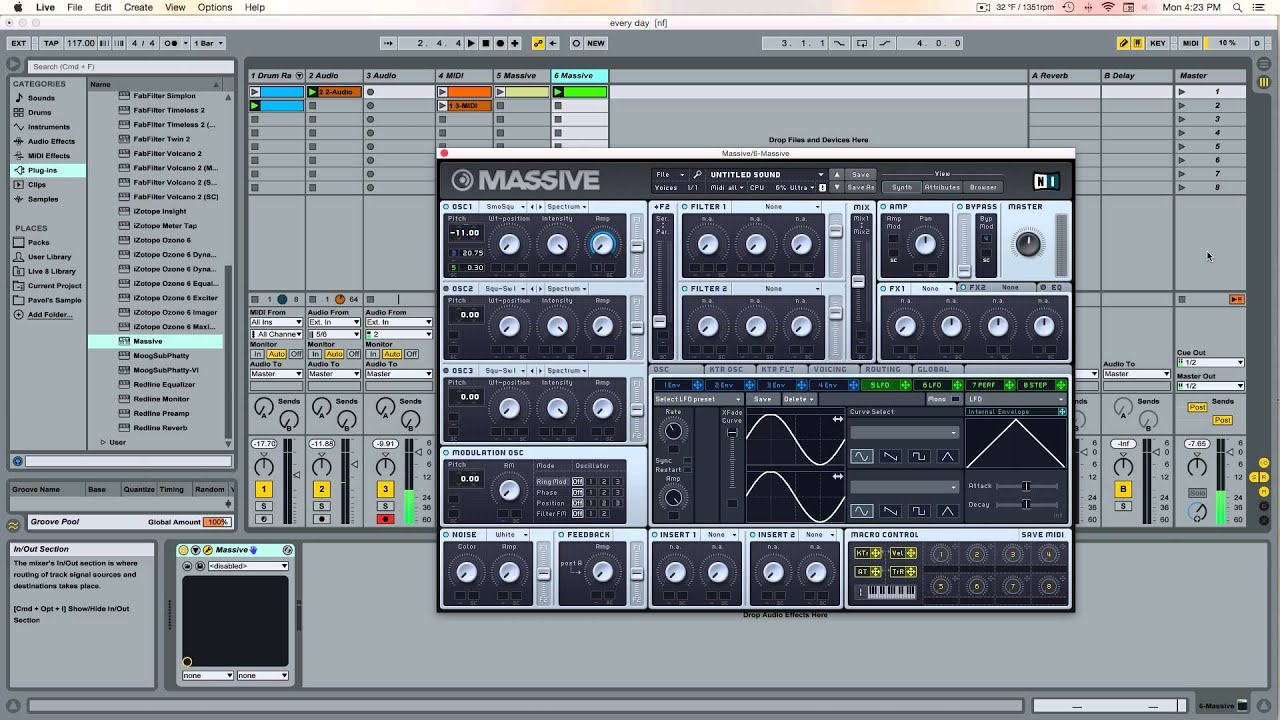Image resolution: width=1280 pixels, height=720 pixels.
Task: Click Massive Save As button
Action: (x=861, y=187)
